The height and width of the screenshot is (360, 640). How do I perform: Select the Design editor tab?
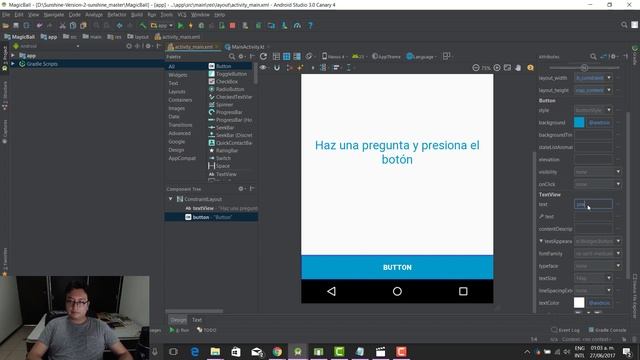(x=178, y=320)
